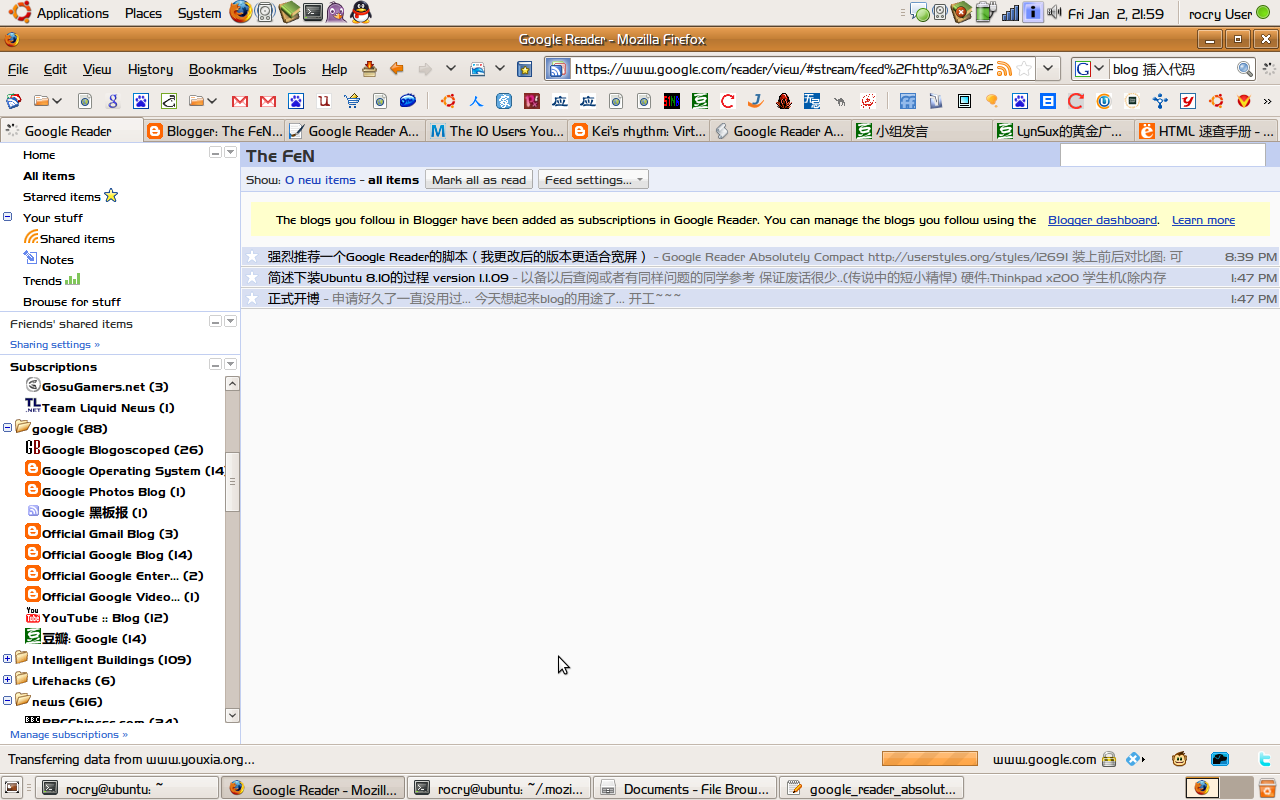Click the page load progress bar
Viewport: 1280px width, 800px height.
pyautogui.click(x=930, y=759)
